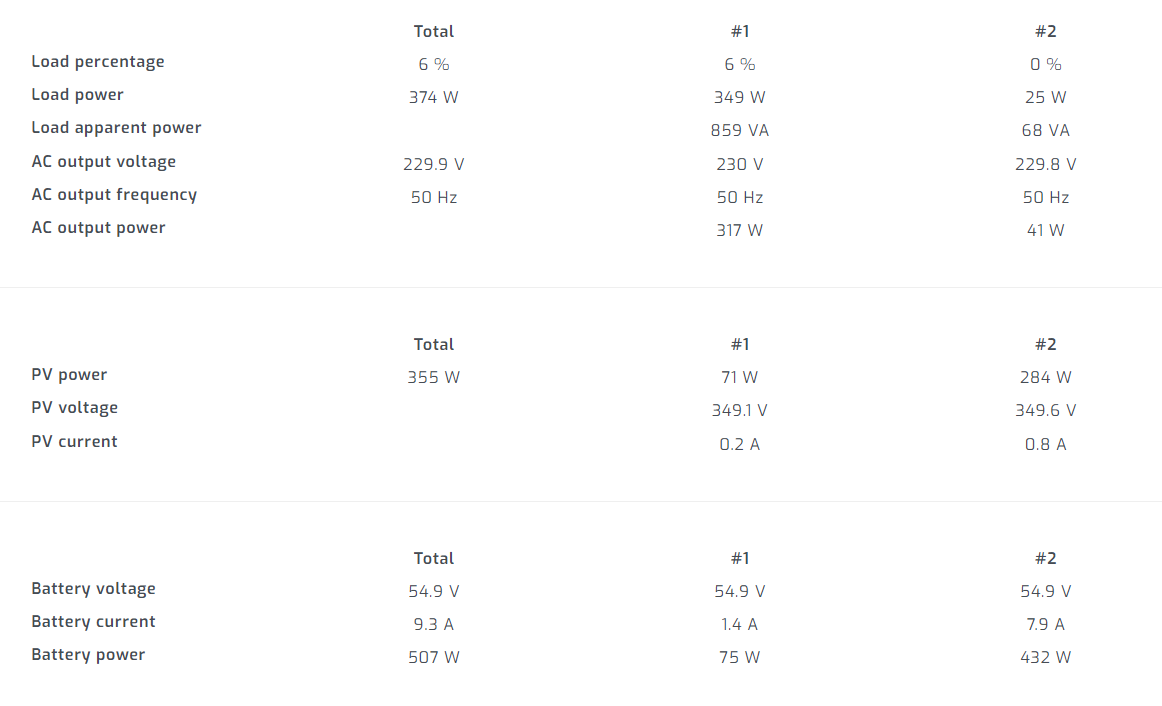
Task: Click the 507 W total battery power value
Action: pos(434,658)
